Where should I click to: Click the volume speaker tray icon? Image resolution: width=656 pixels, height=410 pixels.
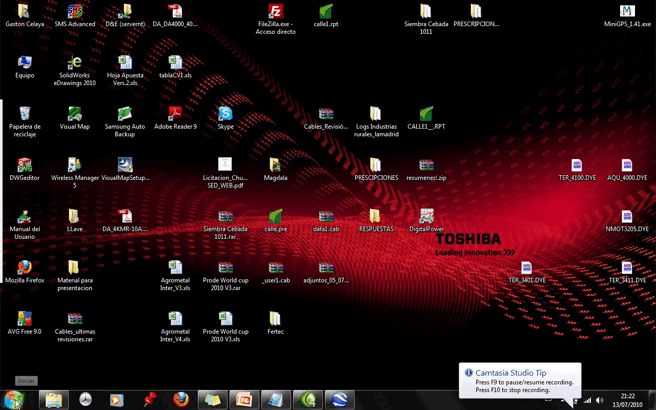600,401
